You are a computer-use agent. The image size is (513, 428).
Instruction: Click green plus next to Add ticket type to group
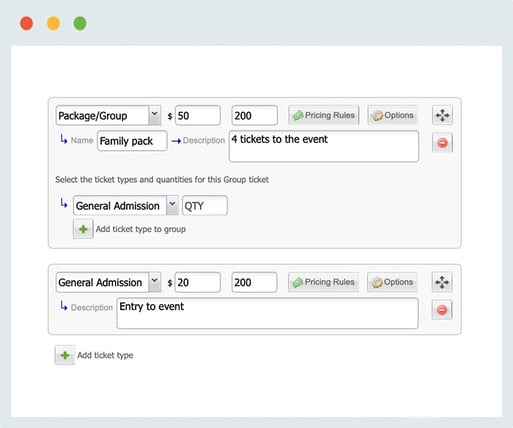pos(83,229)
